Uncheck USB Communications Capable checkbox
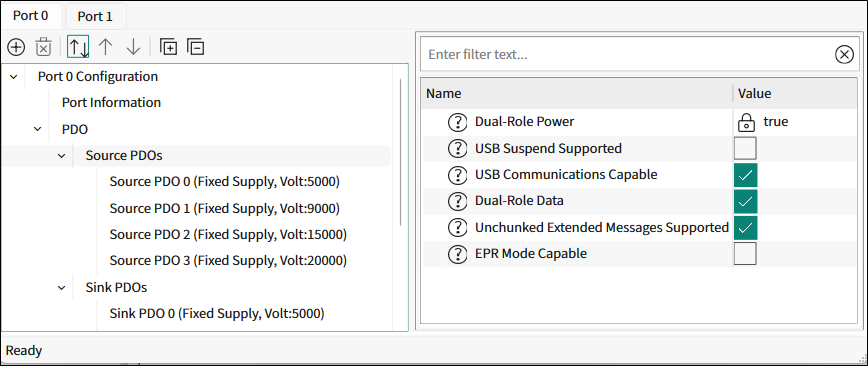The image size is (868, 366). pos(745,175)
